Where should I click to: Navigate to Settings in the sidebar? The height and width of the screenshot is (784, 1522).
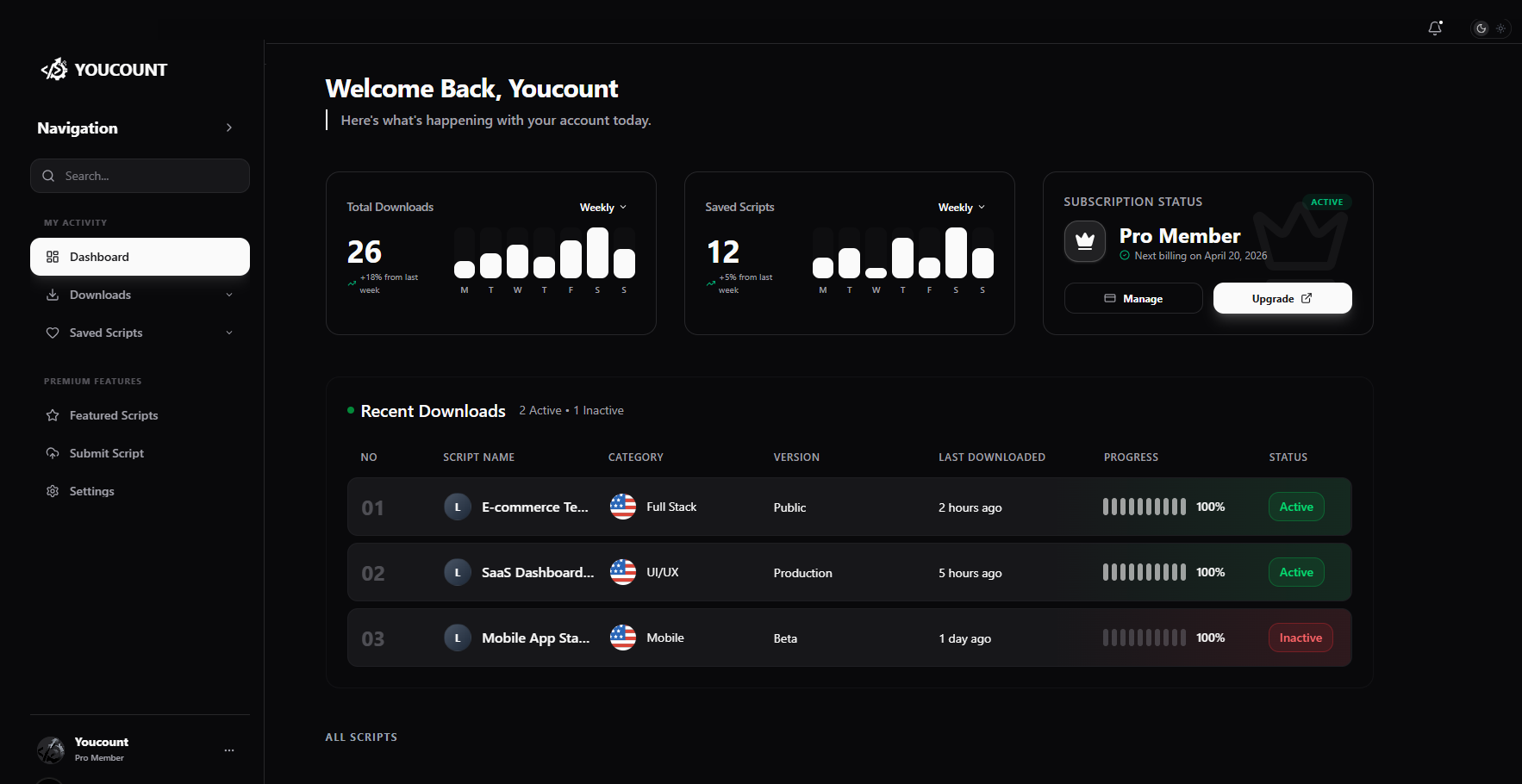pos(91,490)
